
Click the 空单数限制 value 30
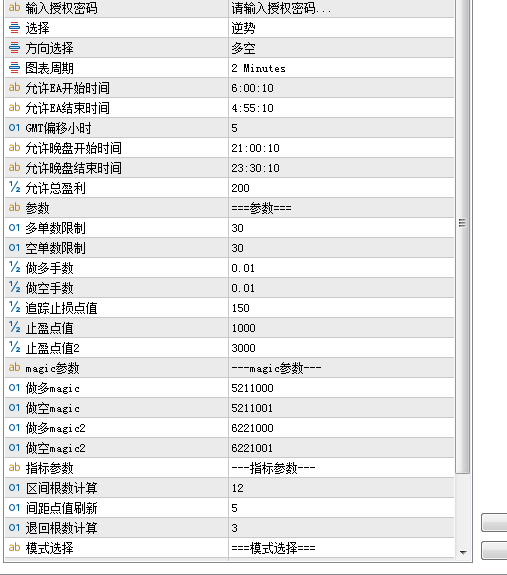(341, 248)
